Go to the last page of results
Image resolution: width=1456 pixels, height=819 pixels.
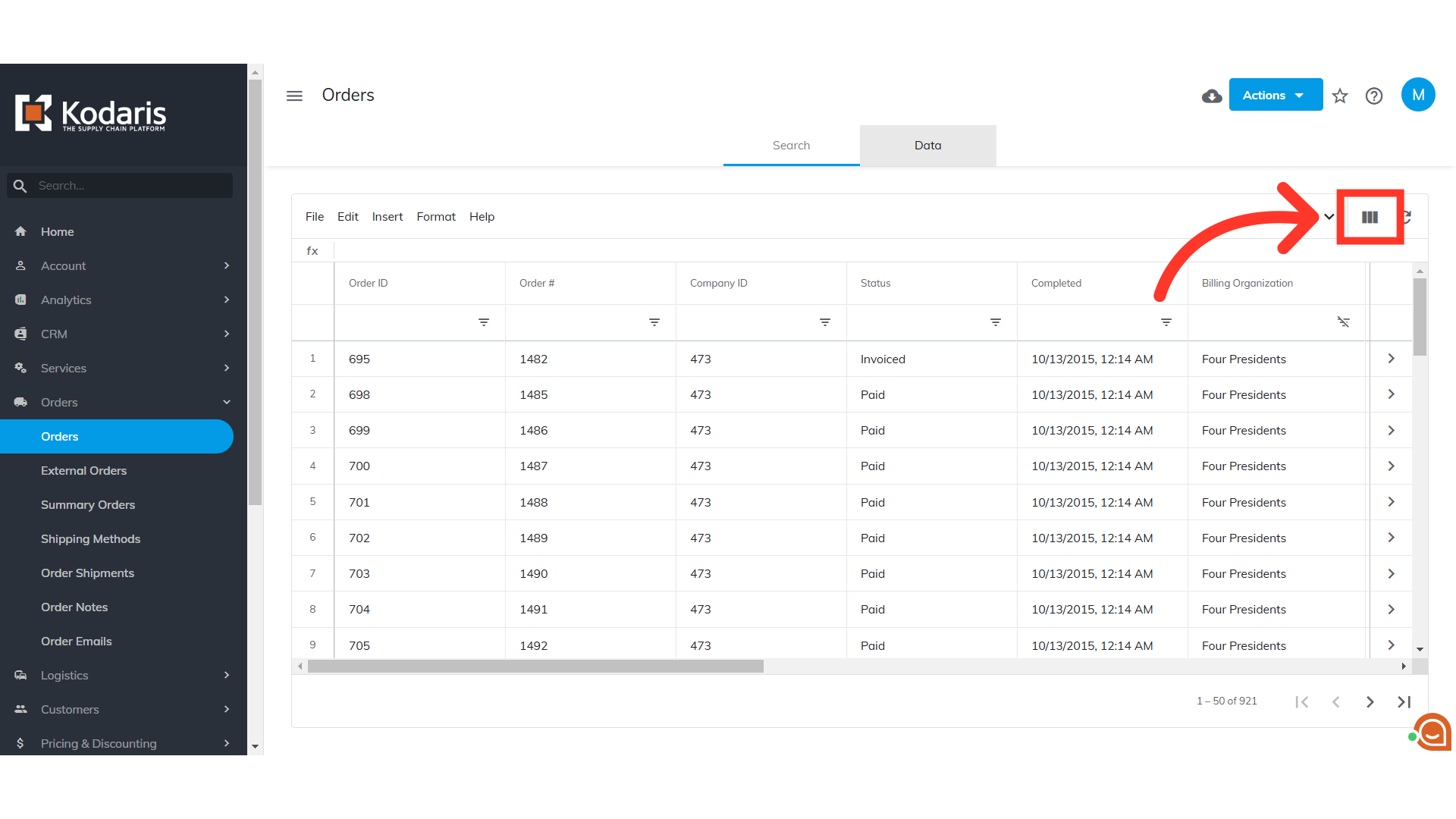[1404, 701]
